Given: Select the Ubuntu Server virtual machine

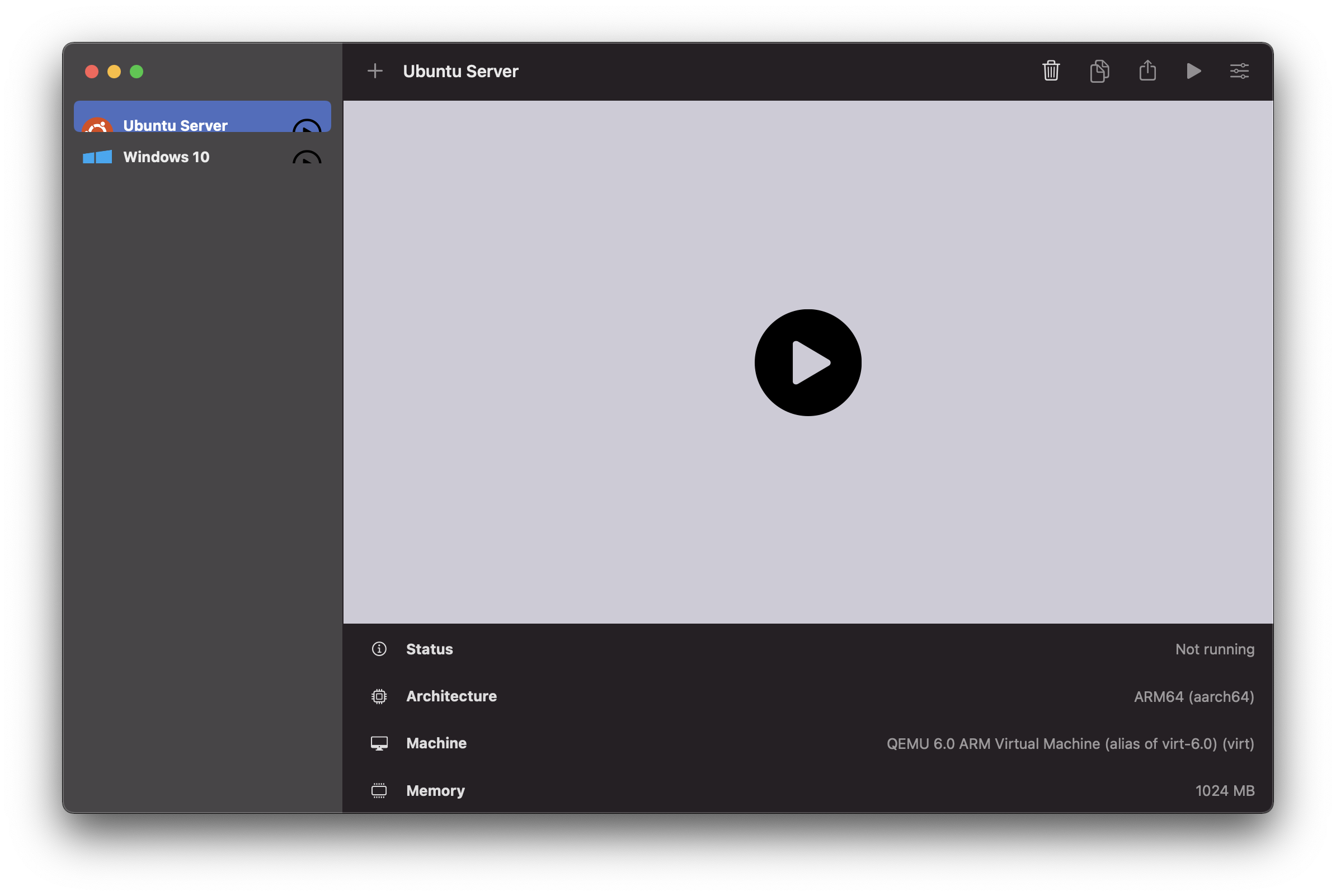Looking at the screenshot, I should pos(176,125).
